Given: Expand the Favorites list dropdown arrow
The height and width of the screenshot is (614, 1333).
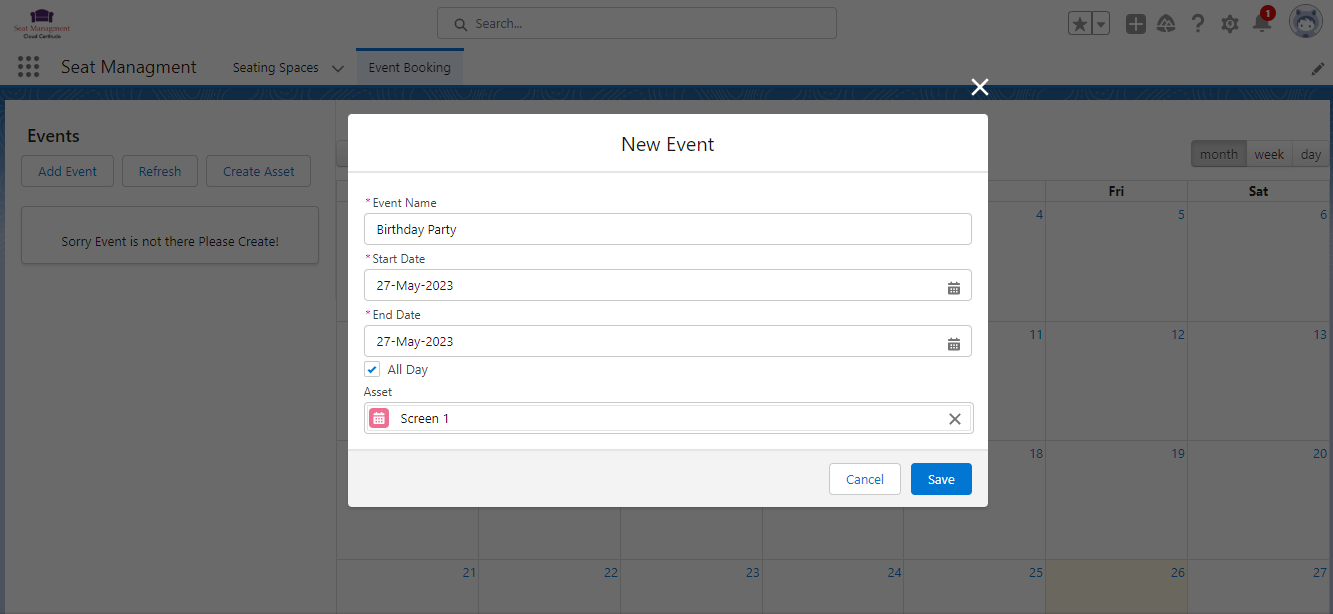Looking at the screenshot, I should click(x=1101, y=24).
